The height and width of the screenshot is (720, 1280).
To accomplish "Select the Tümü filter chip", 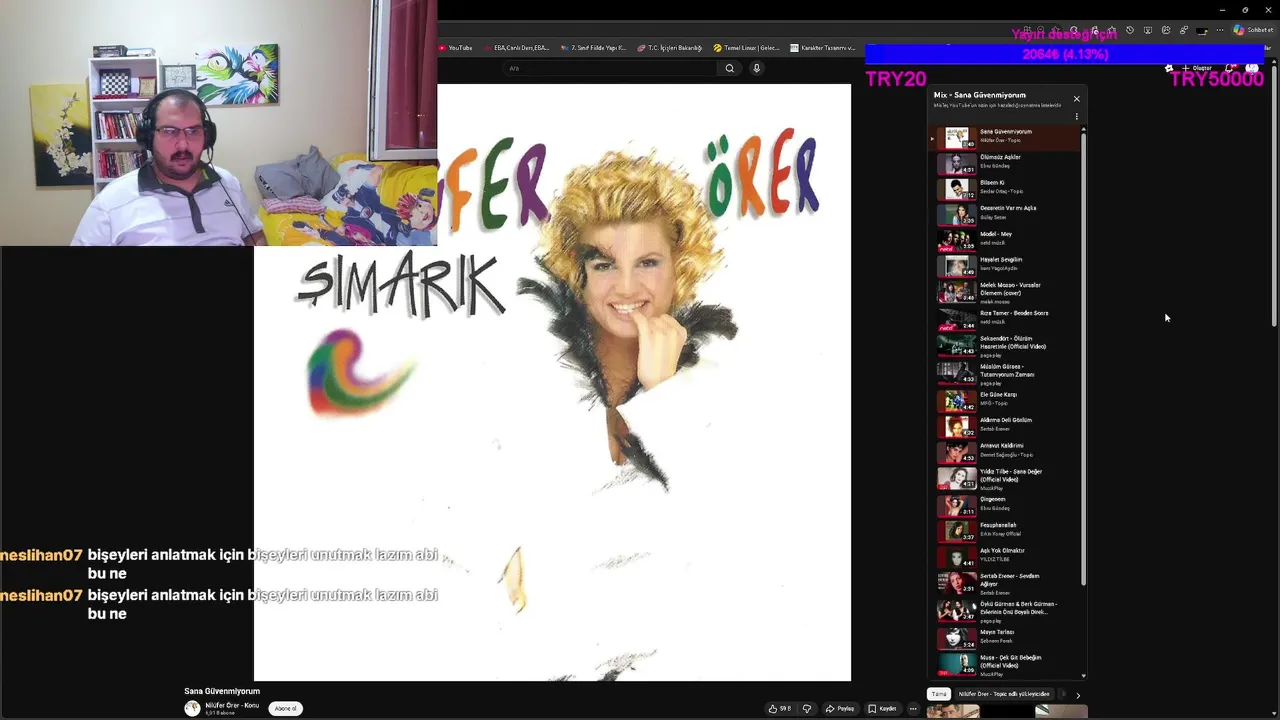I will pyautogui.click(x=938, y=694).
